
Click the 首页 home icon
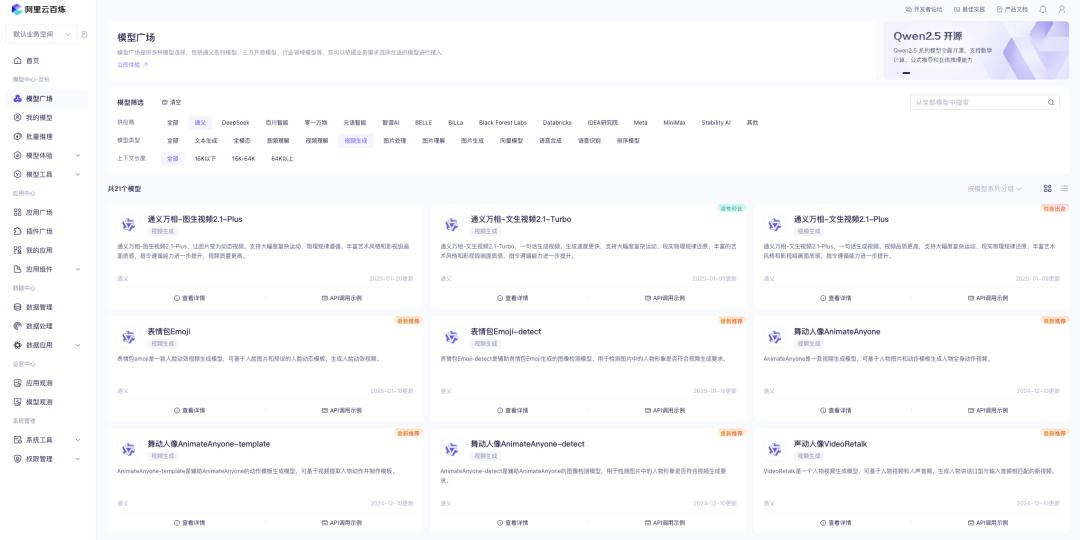tap(18, 61)
